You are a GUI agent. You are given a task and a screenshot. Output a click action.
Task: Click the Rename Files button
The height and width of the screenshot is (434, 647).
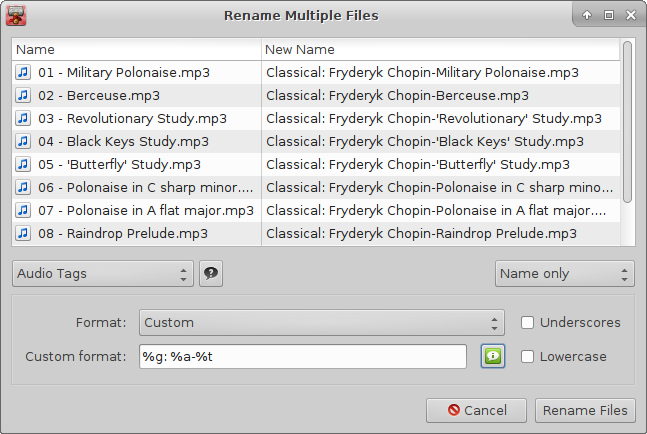[585, 410]
